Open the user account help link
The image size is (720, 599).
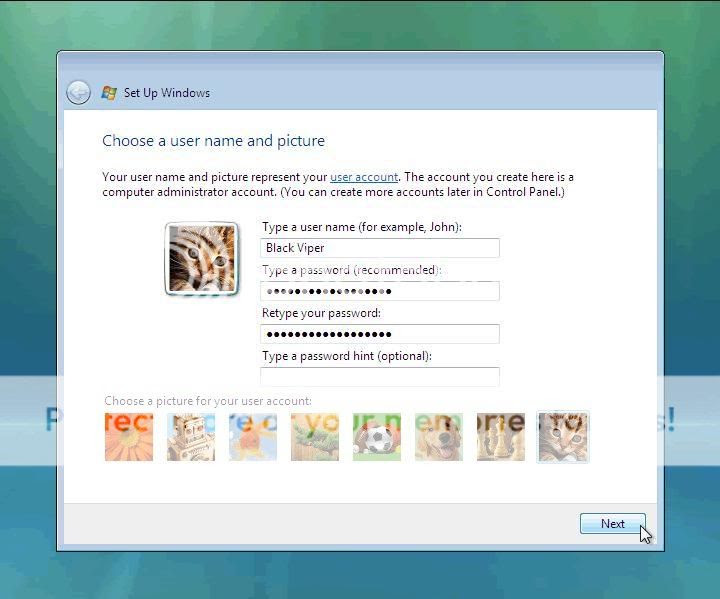click(364, 177)
